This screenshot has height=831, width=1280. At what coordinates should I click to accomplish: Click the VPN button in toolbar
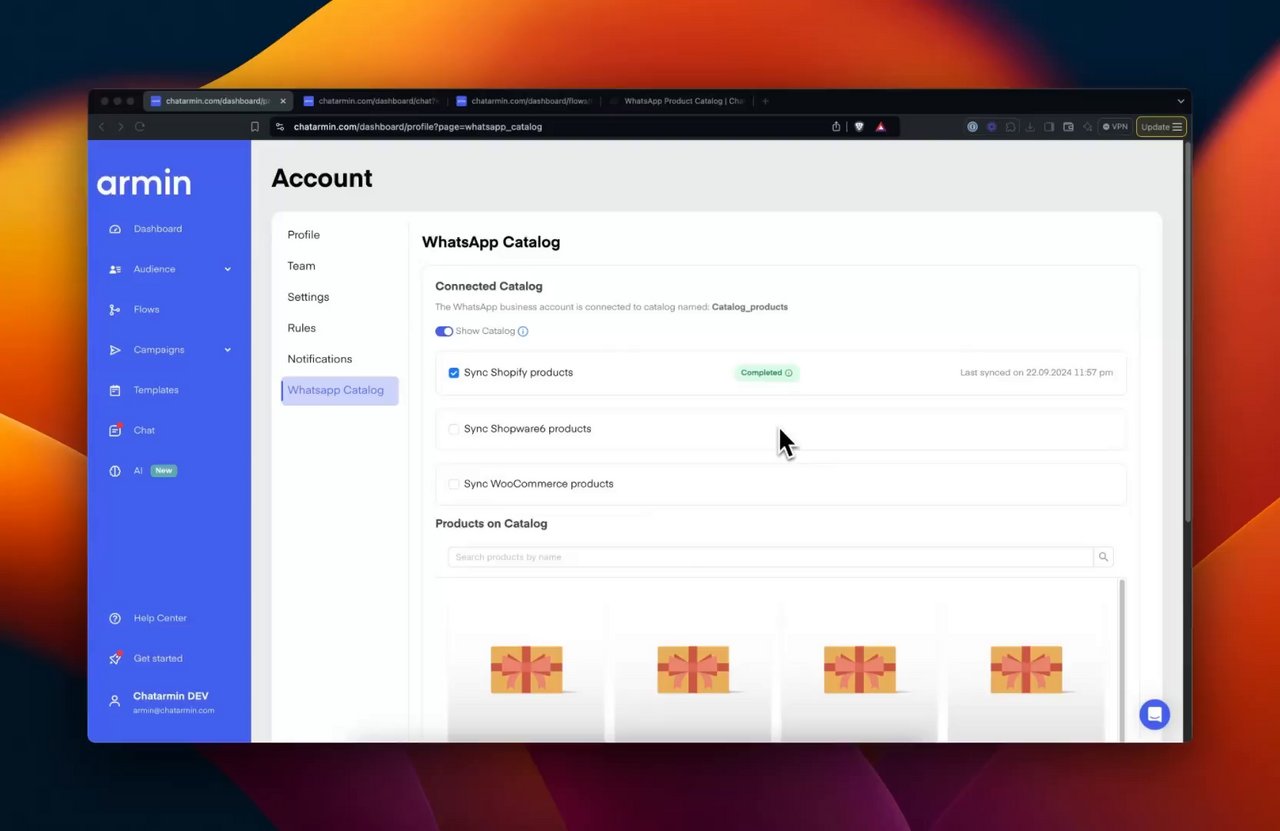[1115, 127]
